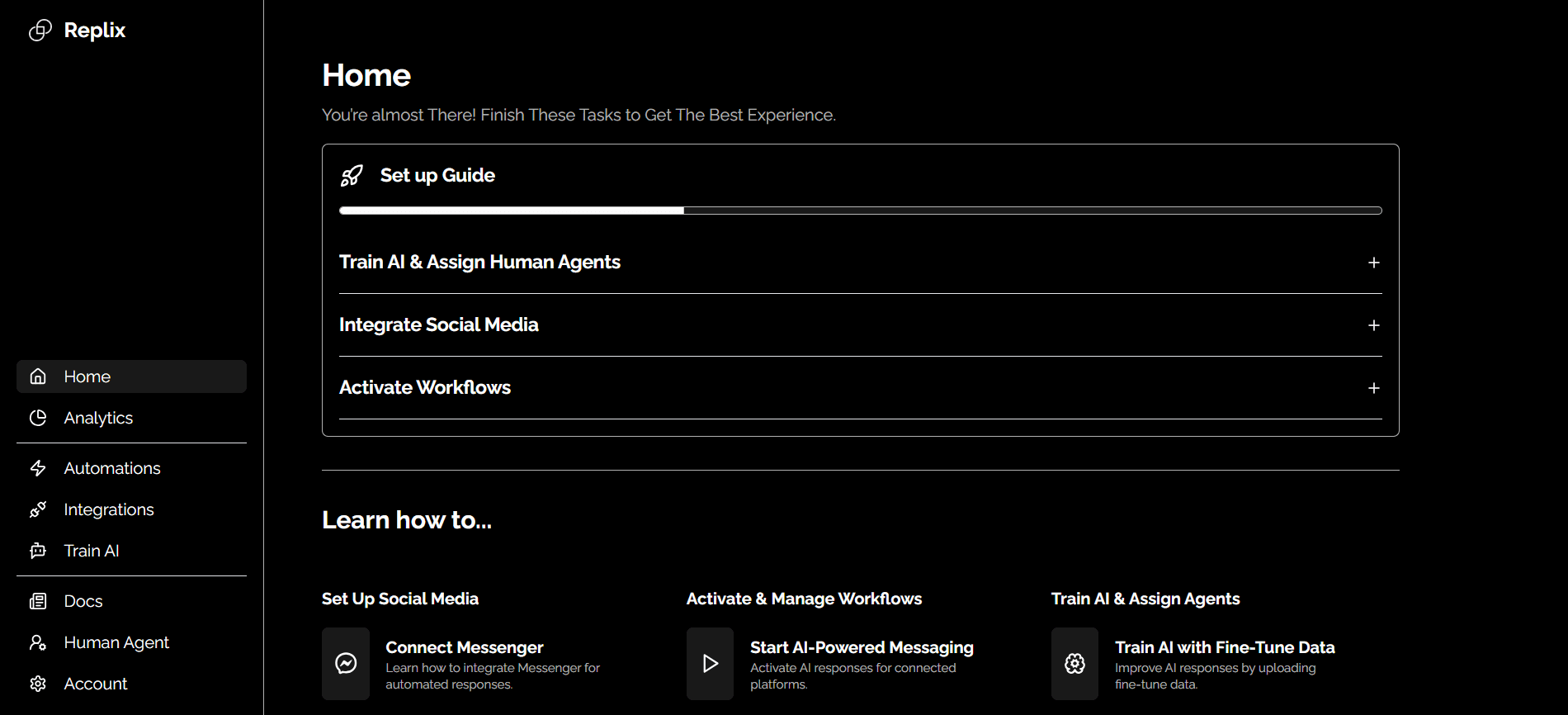Click the Account gear icon
1568x715 pixels.
coord(38,684)
